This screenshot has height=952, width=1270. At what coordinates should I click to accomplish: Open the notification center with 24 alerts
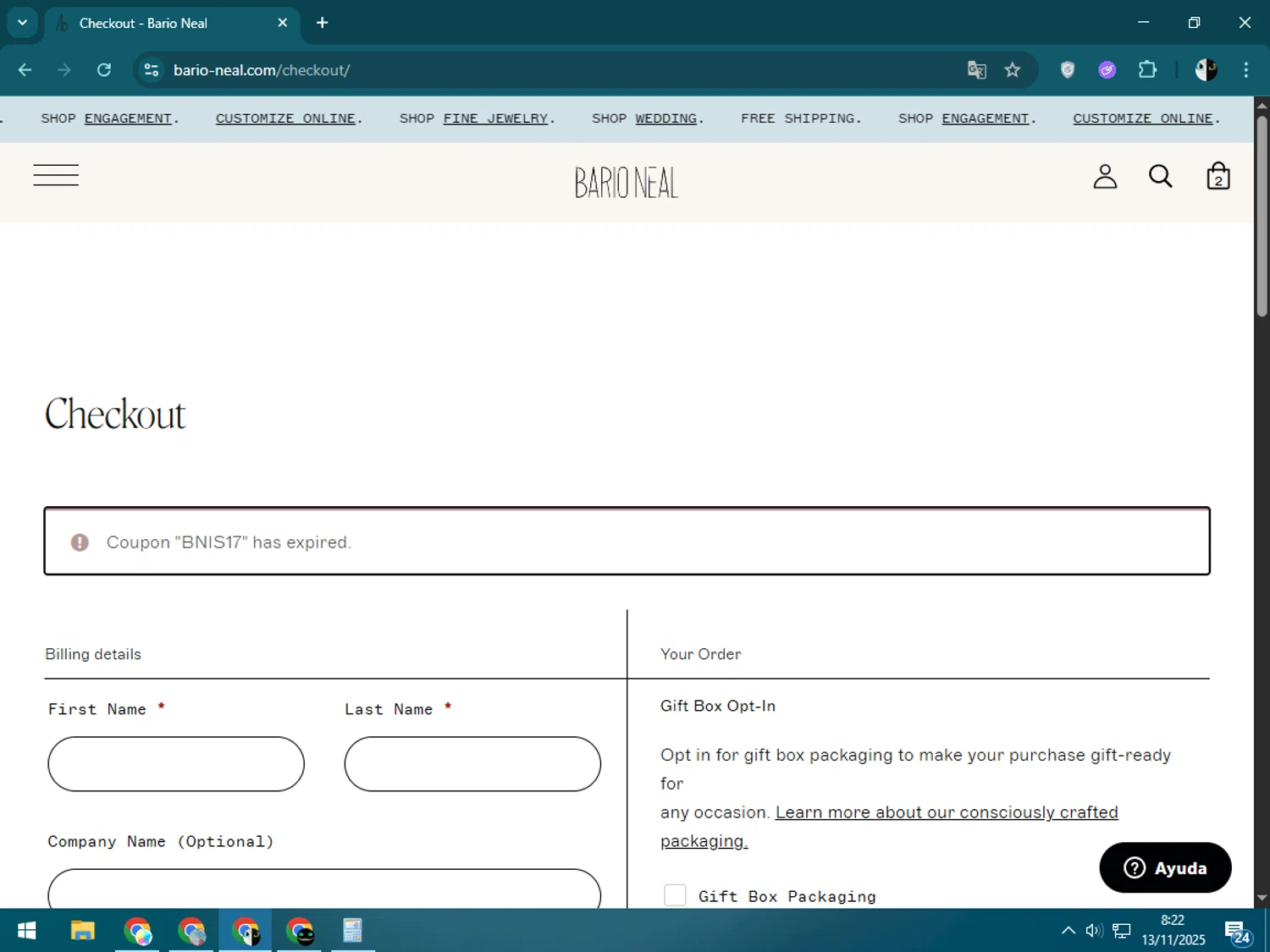[x=1238, y=933]
